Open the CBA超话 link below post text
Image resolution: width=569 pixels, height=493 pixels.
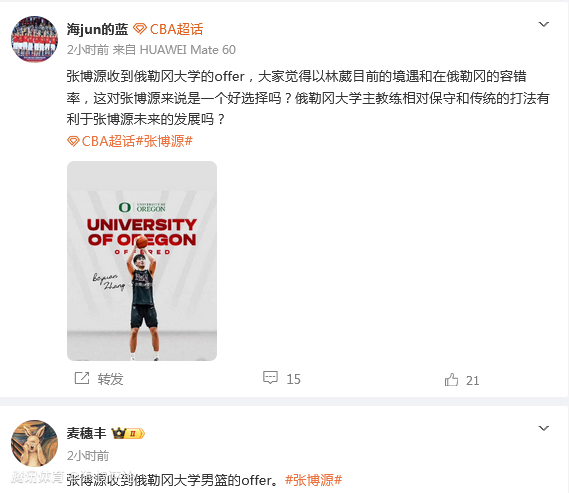click(108, 141)
